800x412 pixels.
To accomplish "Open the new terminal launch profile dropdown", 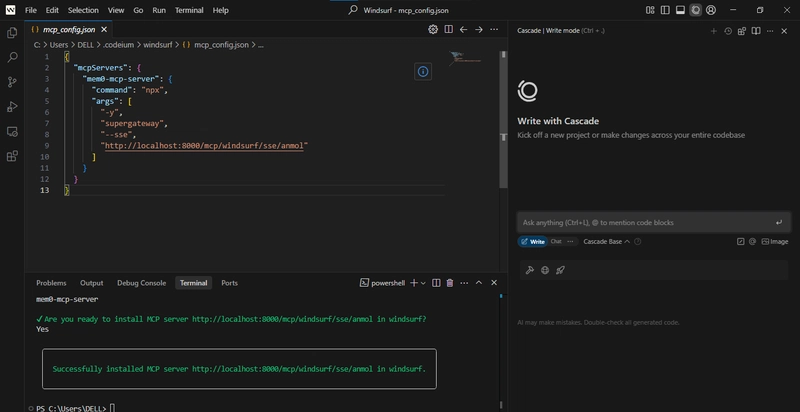I will click(424, 283).
